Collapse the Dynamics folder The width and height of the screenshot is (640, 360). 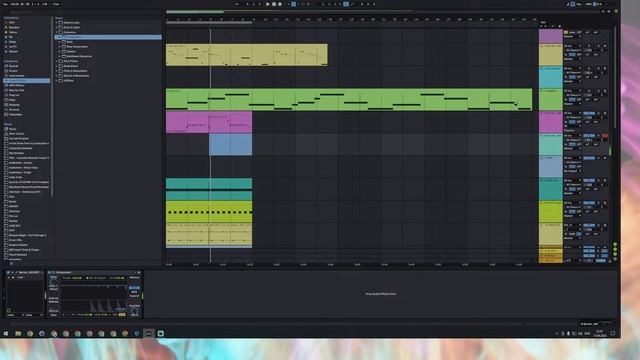tap(57, 32)
